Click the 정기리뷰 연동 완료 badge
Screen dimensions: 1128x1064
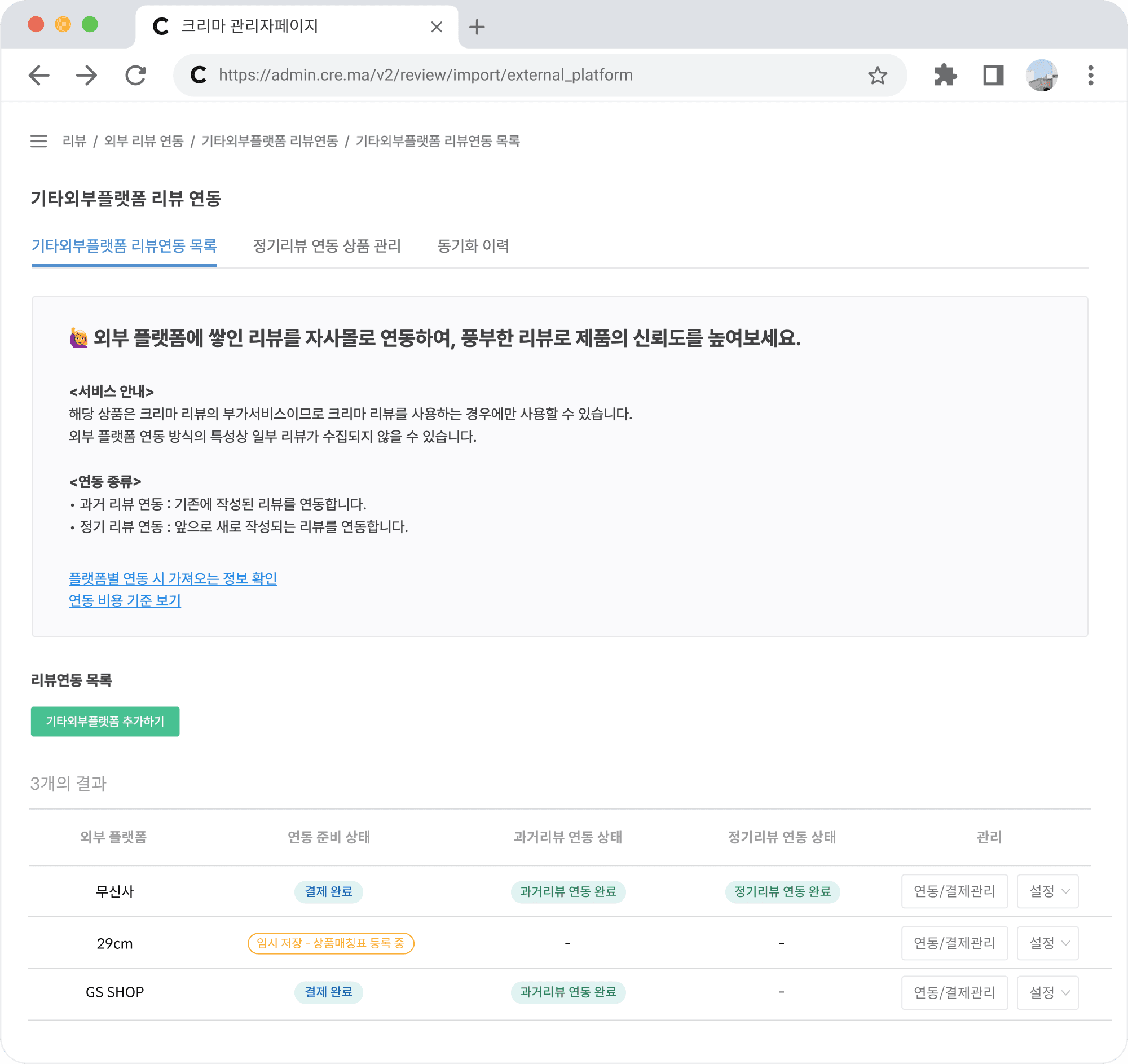782,892
